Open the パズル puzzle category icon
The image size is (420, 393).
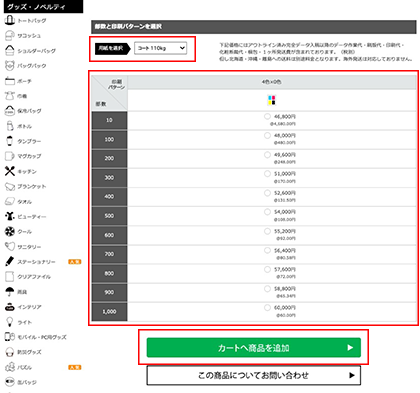(10, 367)
